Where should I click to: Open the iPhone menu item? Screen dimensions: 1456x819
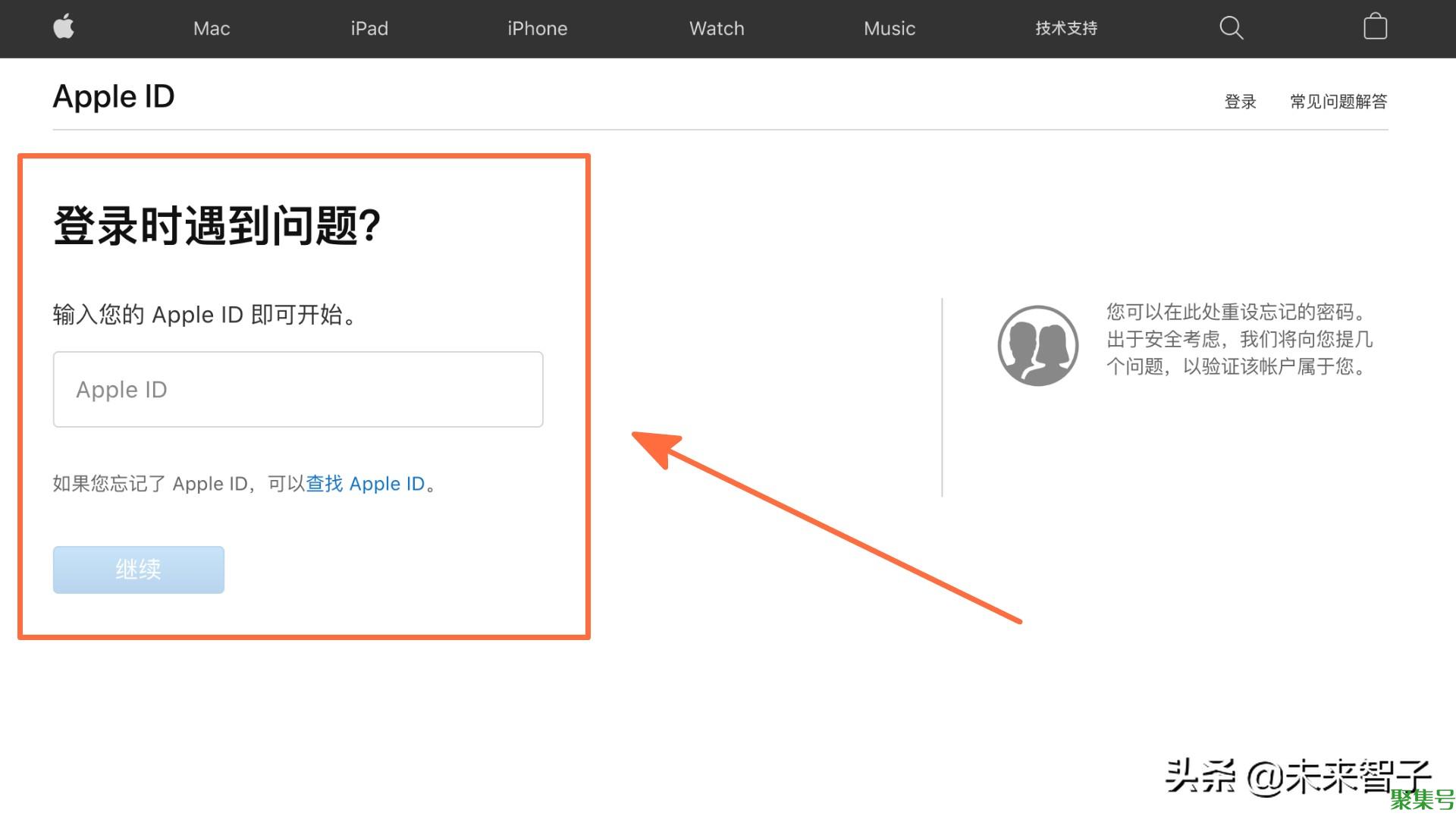538,29
